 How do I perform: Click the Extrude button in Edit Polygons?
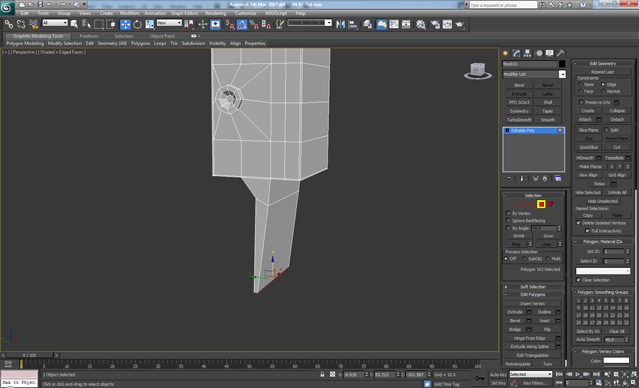point(515,312)
